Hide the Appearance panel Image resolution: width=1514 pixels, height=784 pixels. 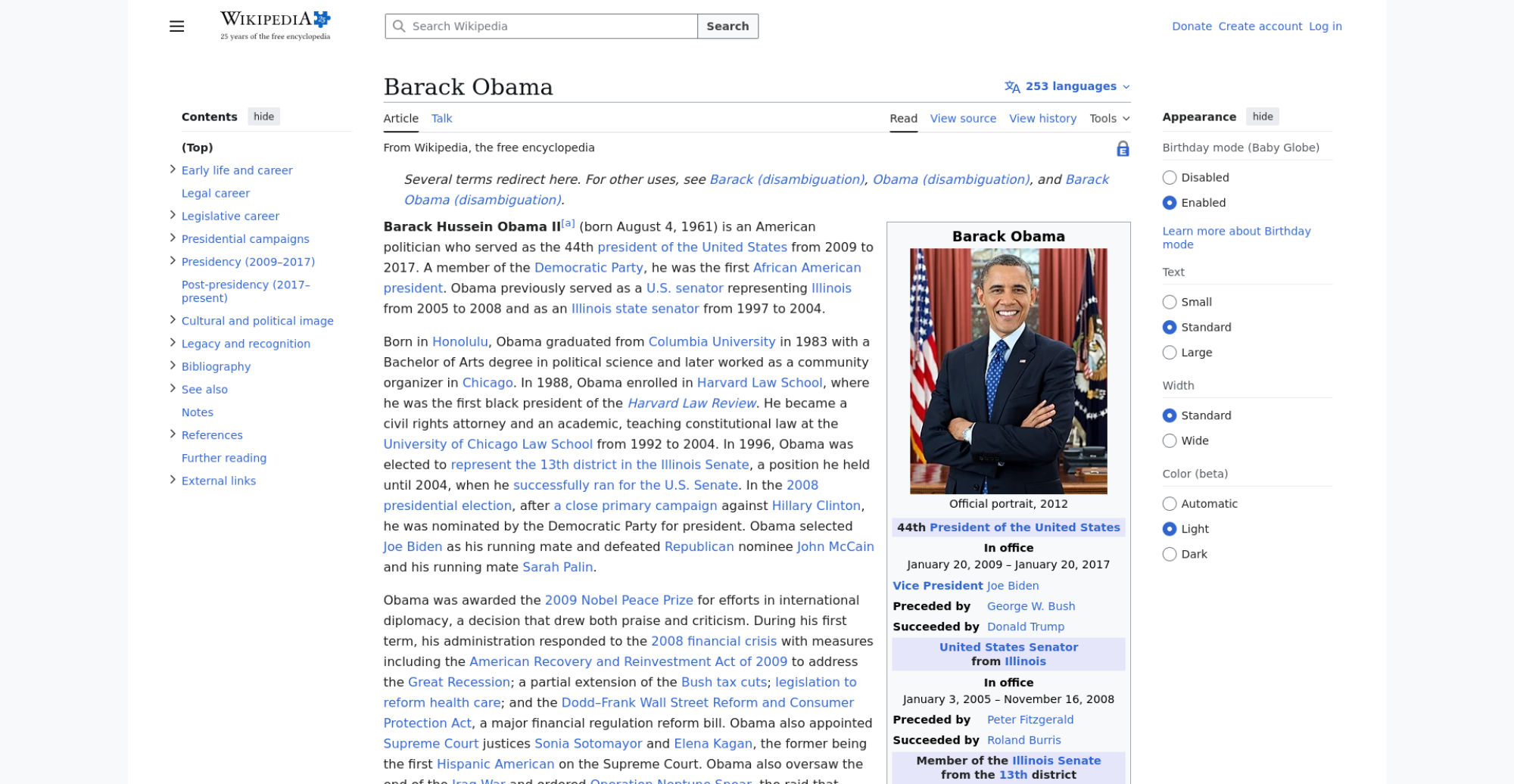1262,117
